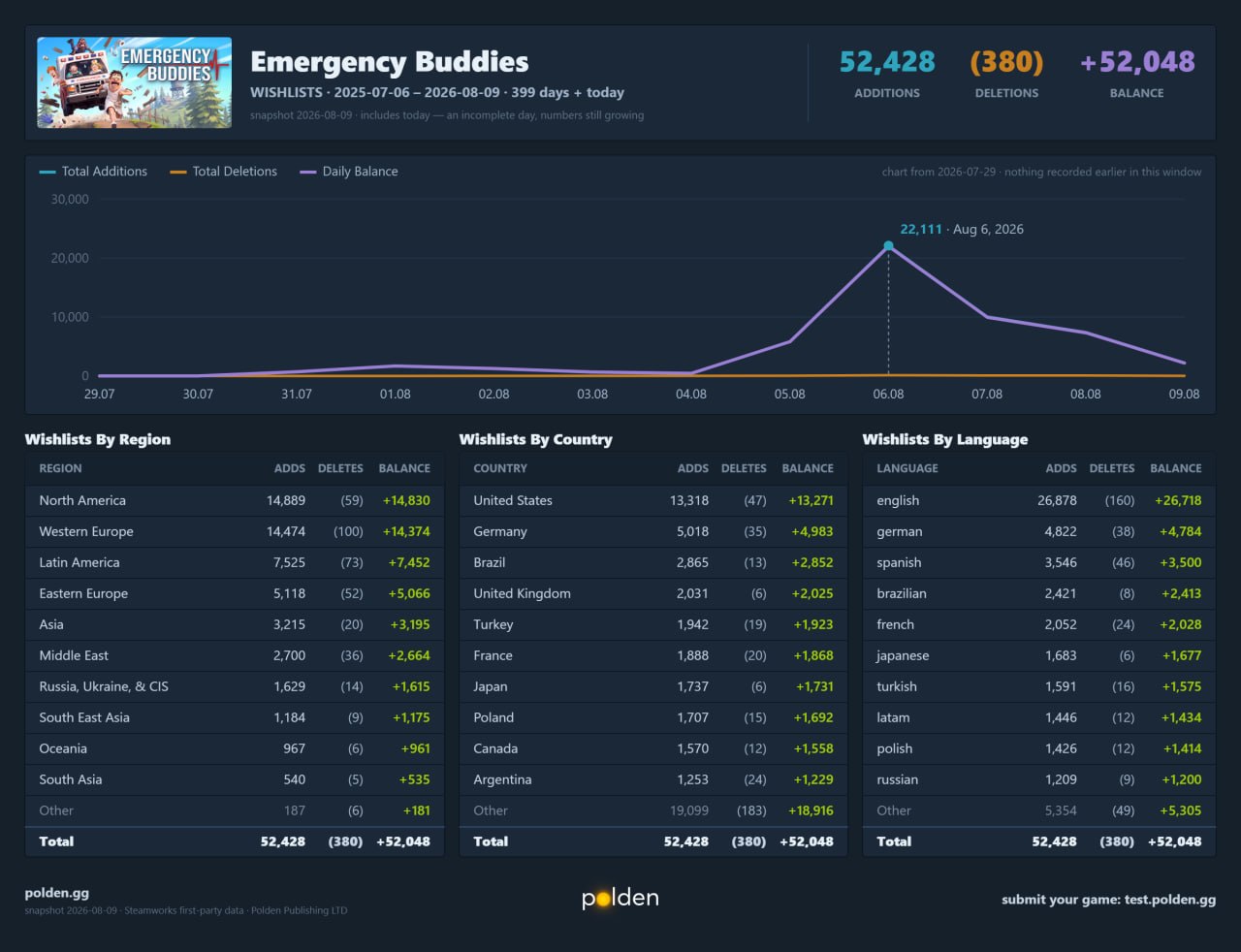The image size is (1241, 952).
Task: Select the latam language row
Action: pos(1039,717)
